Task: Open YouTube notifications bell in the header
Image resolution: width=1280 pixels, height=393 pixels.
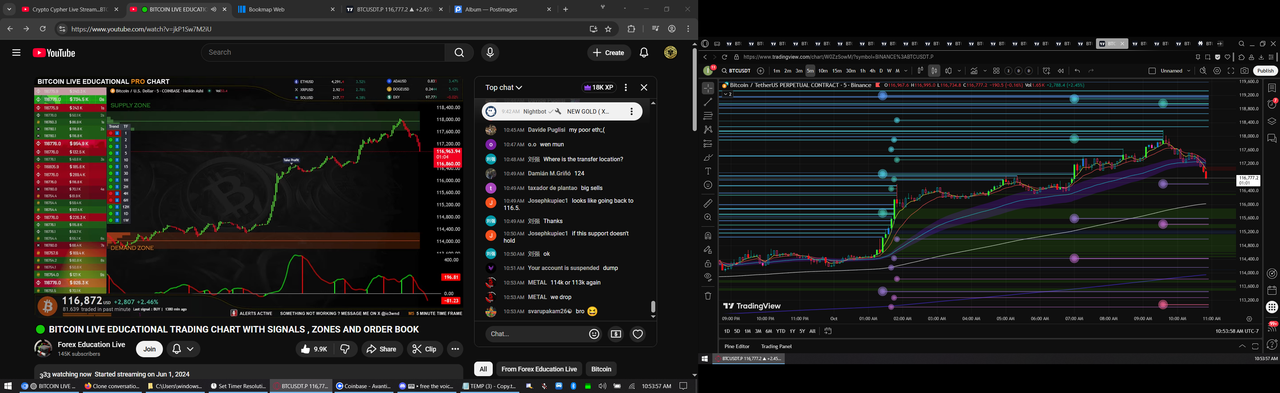Action: [x=644, y=52]
